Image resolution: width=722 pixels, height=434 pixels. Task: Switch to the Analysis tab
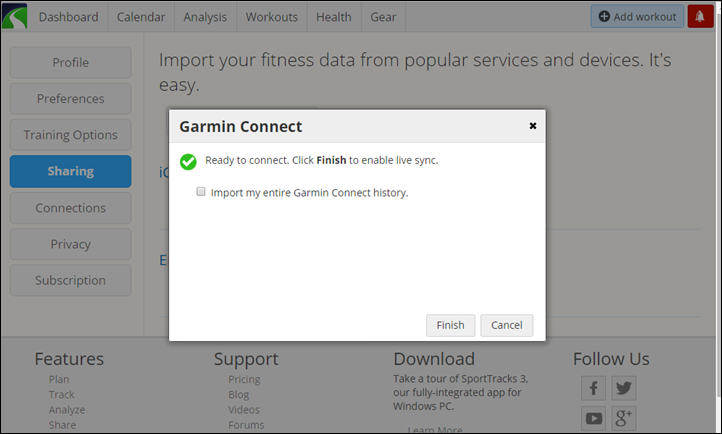pos(205,17)
